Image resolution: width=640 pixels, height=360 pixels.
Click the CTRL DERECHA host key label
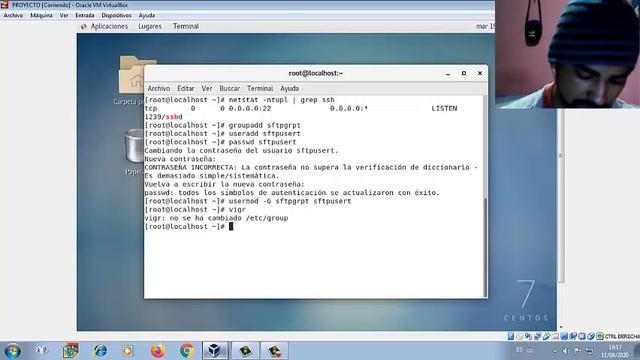tap(622, 336)
